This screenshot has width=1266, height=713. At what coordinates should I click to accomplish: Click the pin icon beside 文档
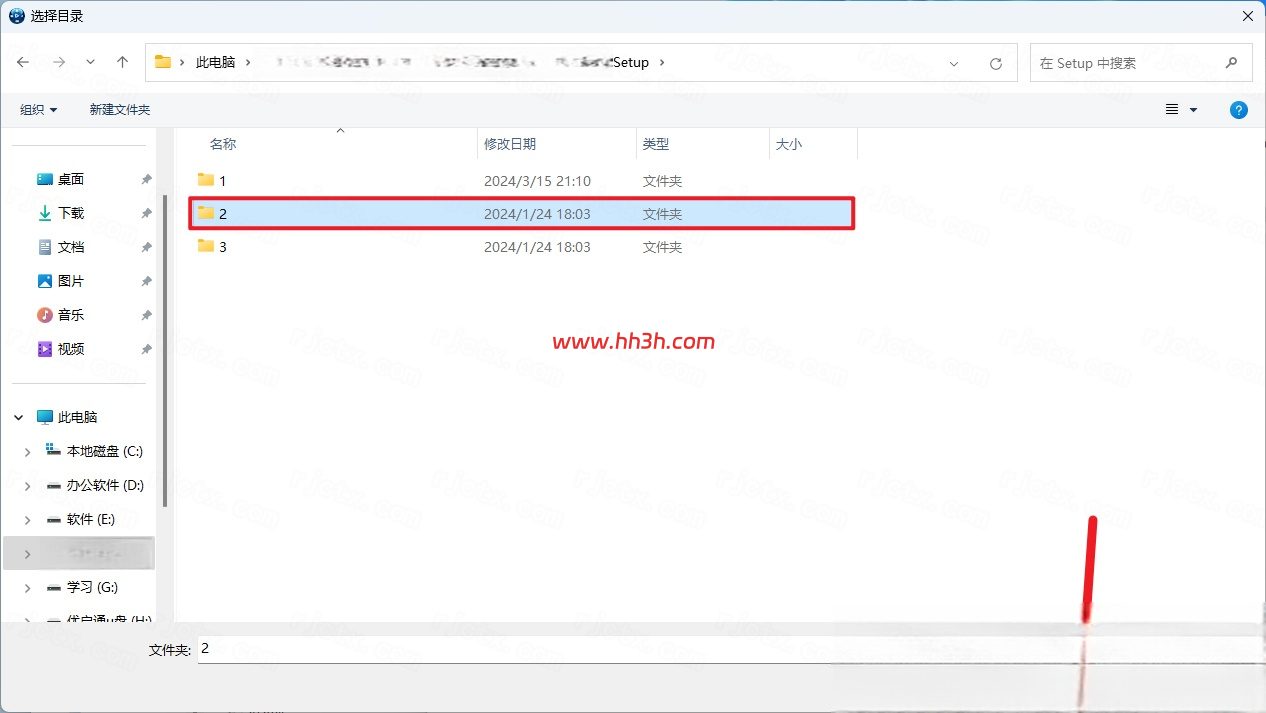146,248
